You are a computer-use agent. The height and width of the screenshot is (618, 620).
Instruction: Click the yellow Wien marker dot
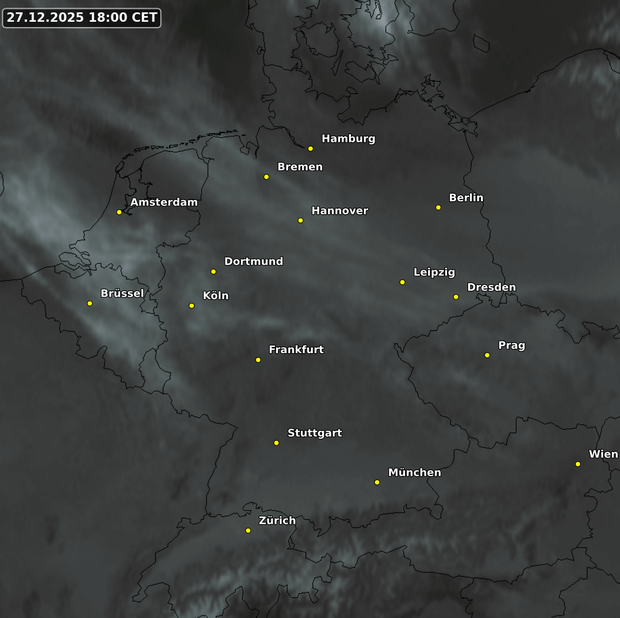click(x=578, y=464)
